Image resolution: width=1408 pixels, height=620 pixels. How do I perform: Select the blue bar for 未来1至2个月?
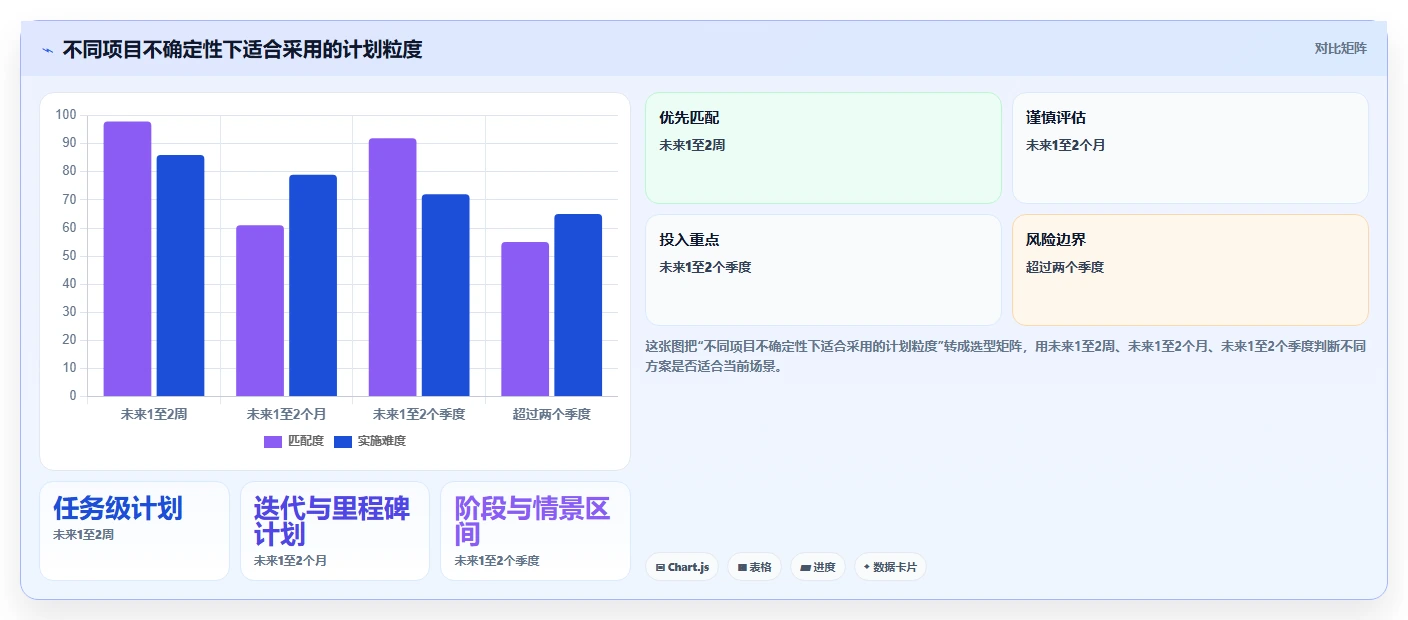point(313,286)
